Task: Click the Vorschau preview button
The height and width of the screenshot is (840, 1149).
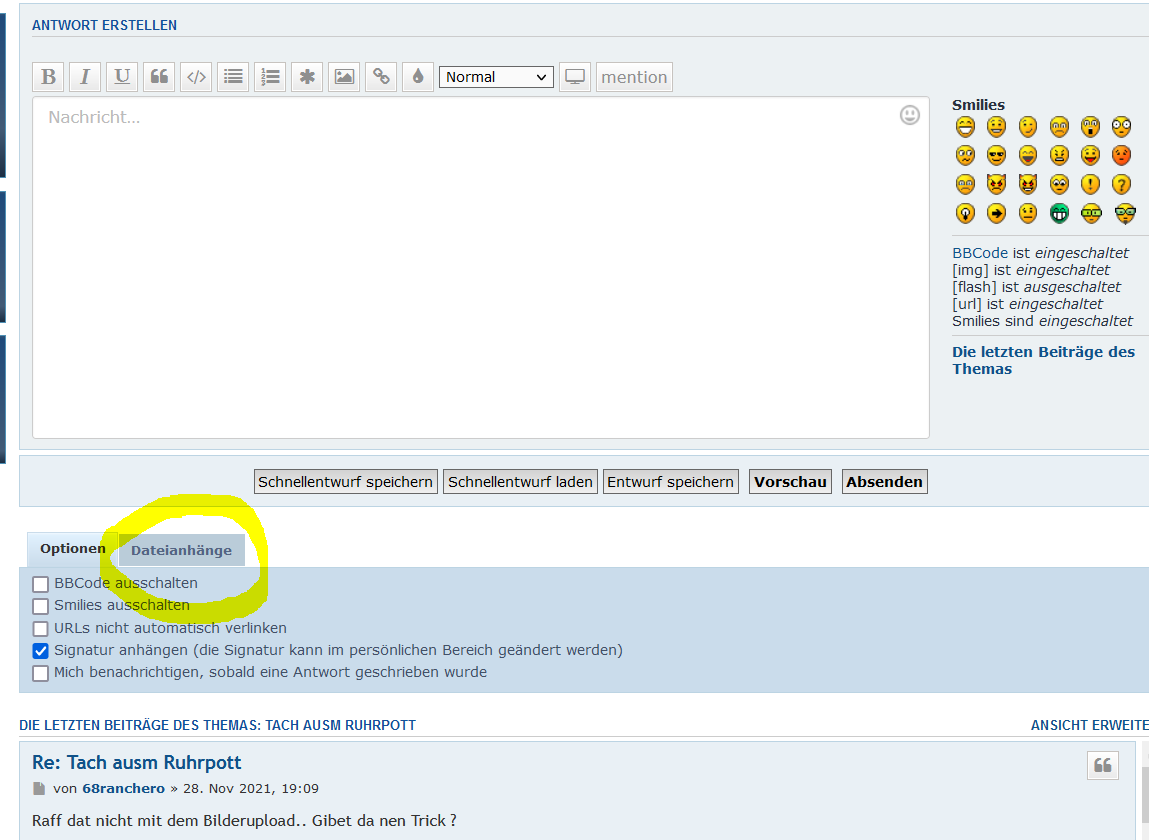Action: [x=790, y=482]
